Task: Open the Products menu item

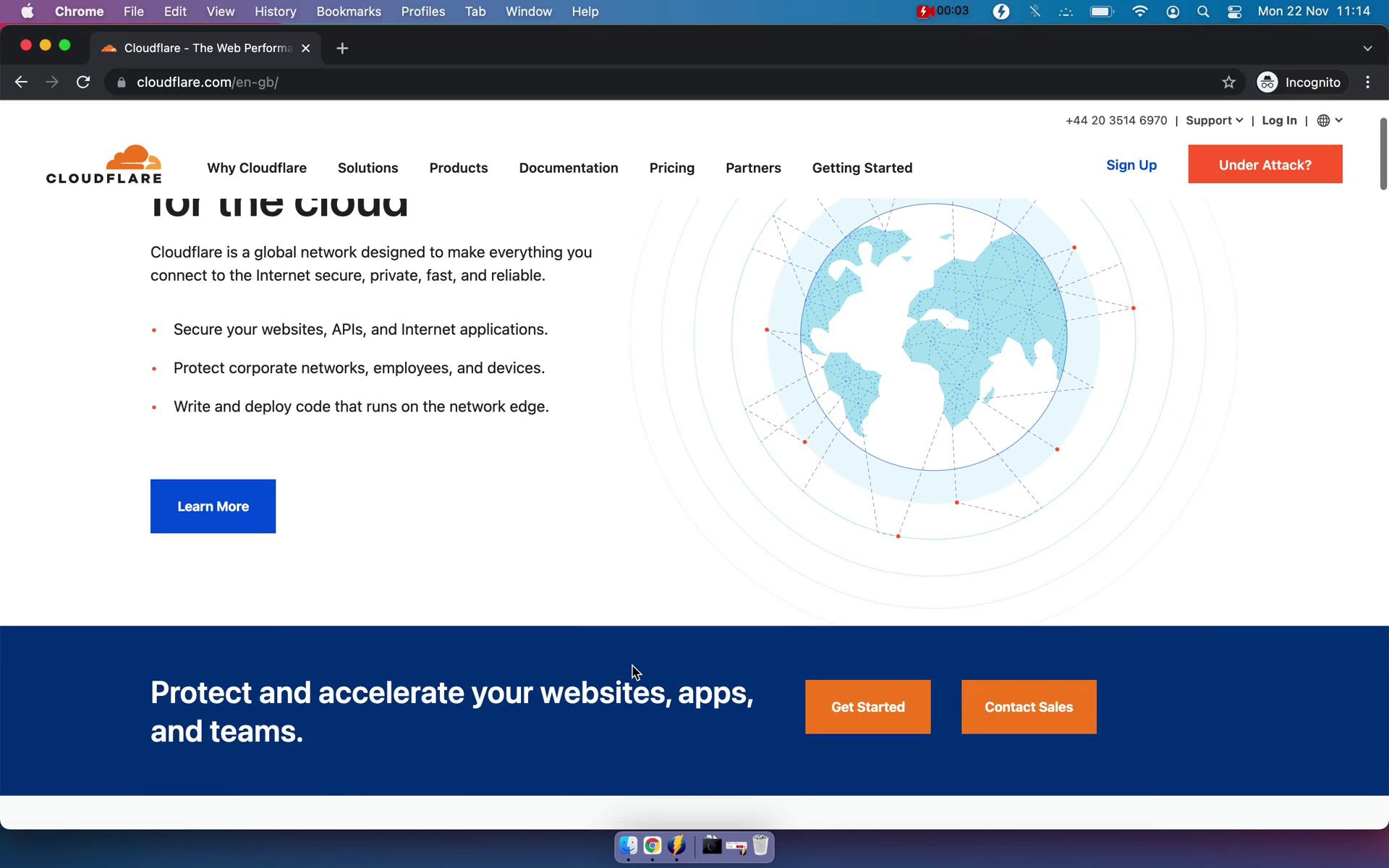Action: [x=458, y=167]
